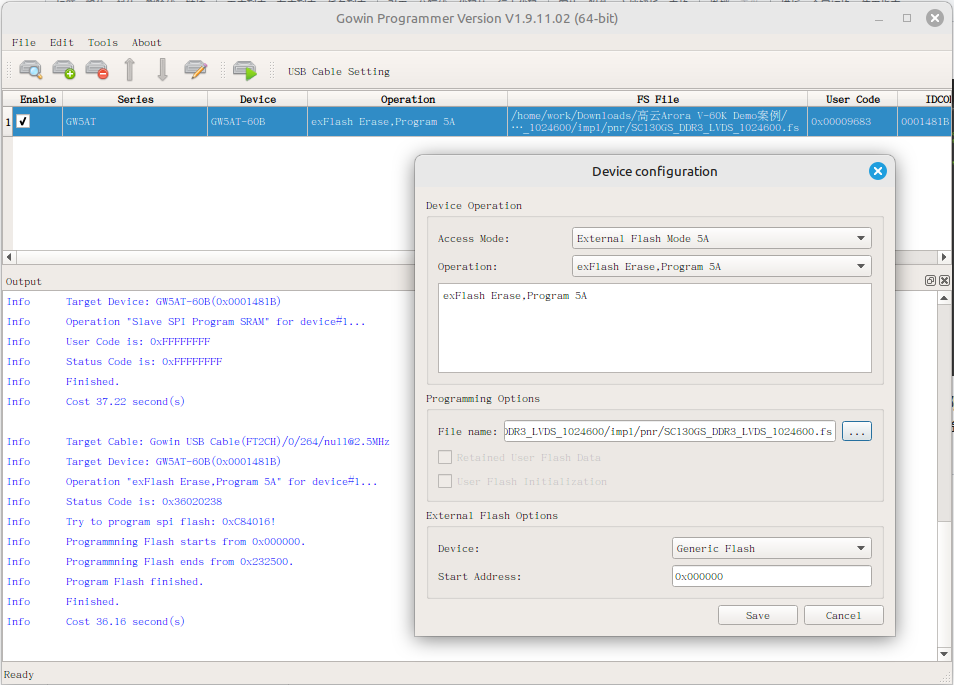Click the Cost 37.22 second(s) output line
The width and height of the screenshot is (954, 685).
pos(125,402)
